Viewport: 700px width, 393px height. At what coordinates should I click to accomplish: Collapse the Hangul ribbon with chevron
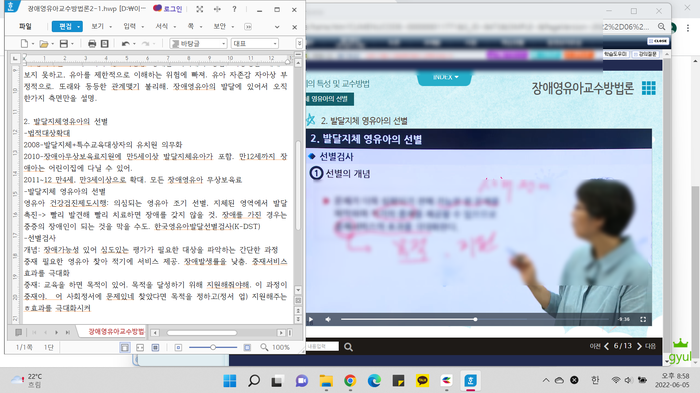tap(277, 27)
